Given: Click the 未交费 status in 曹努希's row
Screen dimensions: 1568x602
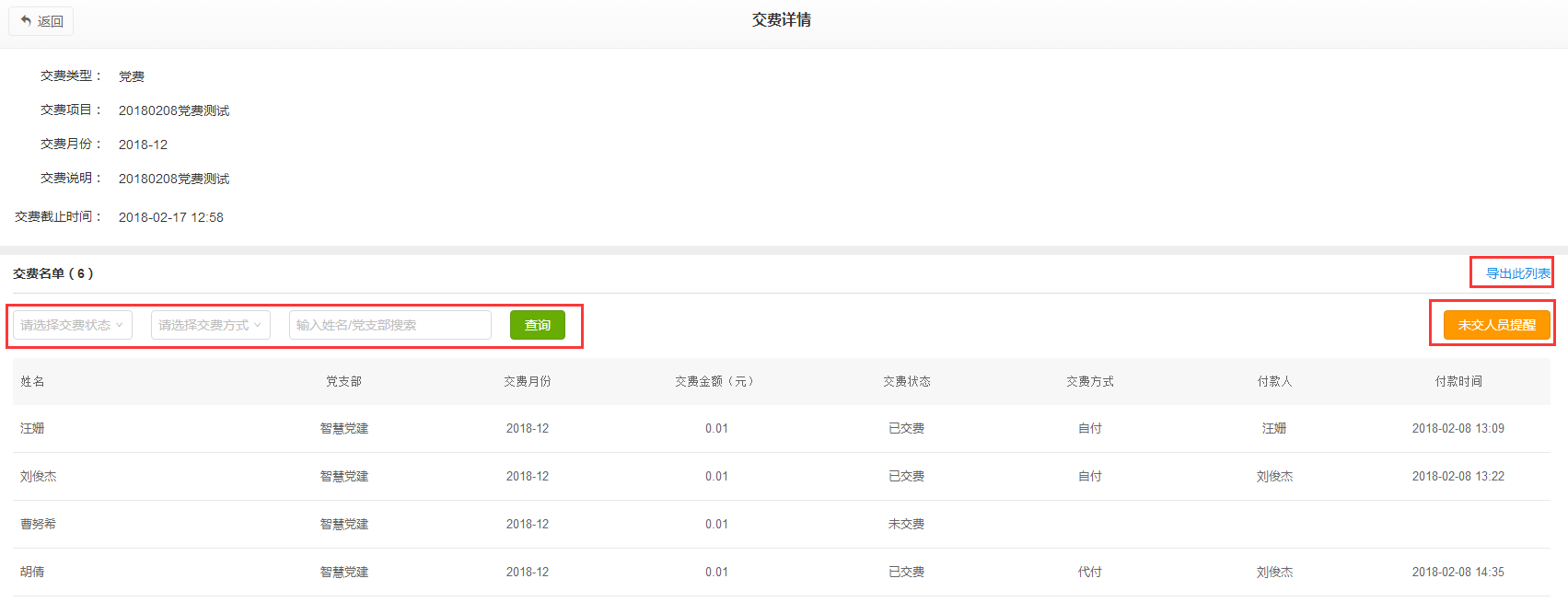Looking at the screenshot, I should pyautogui.click(x=906, y=524).
